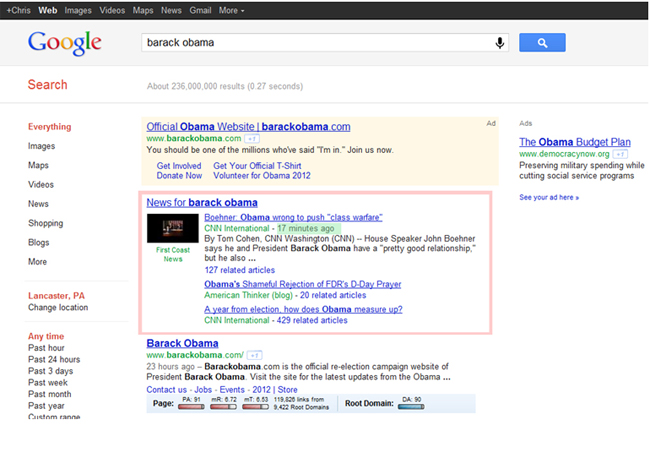Open +Chris in the top bar

18,10
